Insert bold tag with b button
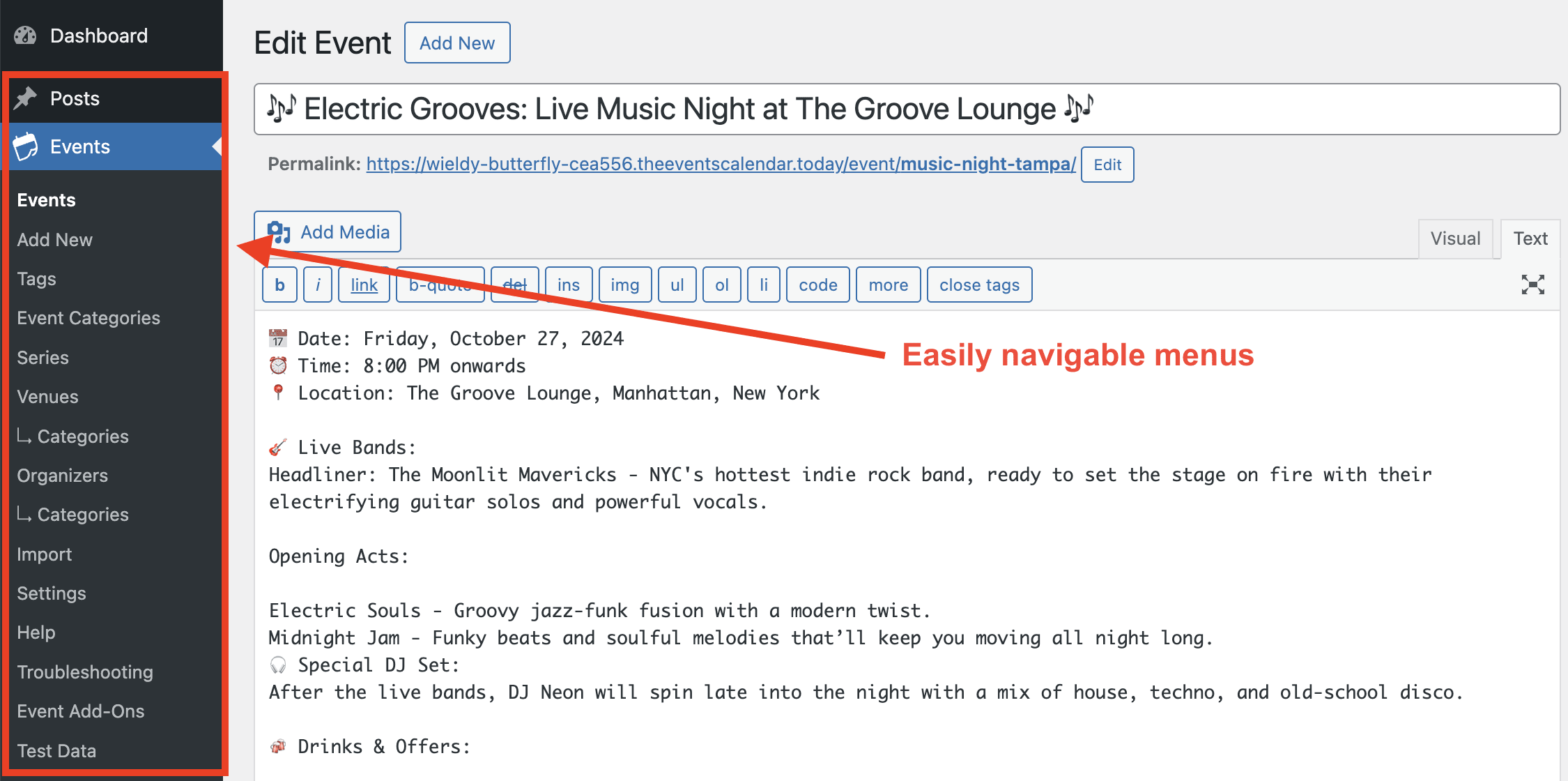This screenshot has height=781, width=1568. 279,285
